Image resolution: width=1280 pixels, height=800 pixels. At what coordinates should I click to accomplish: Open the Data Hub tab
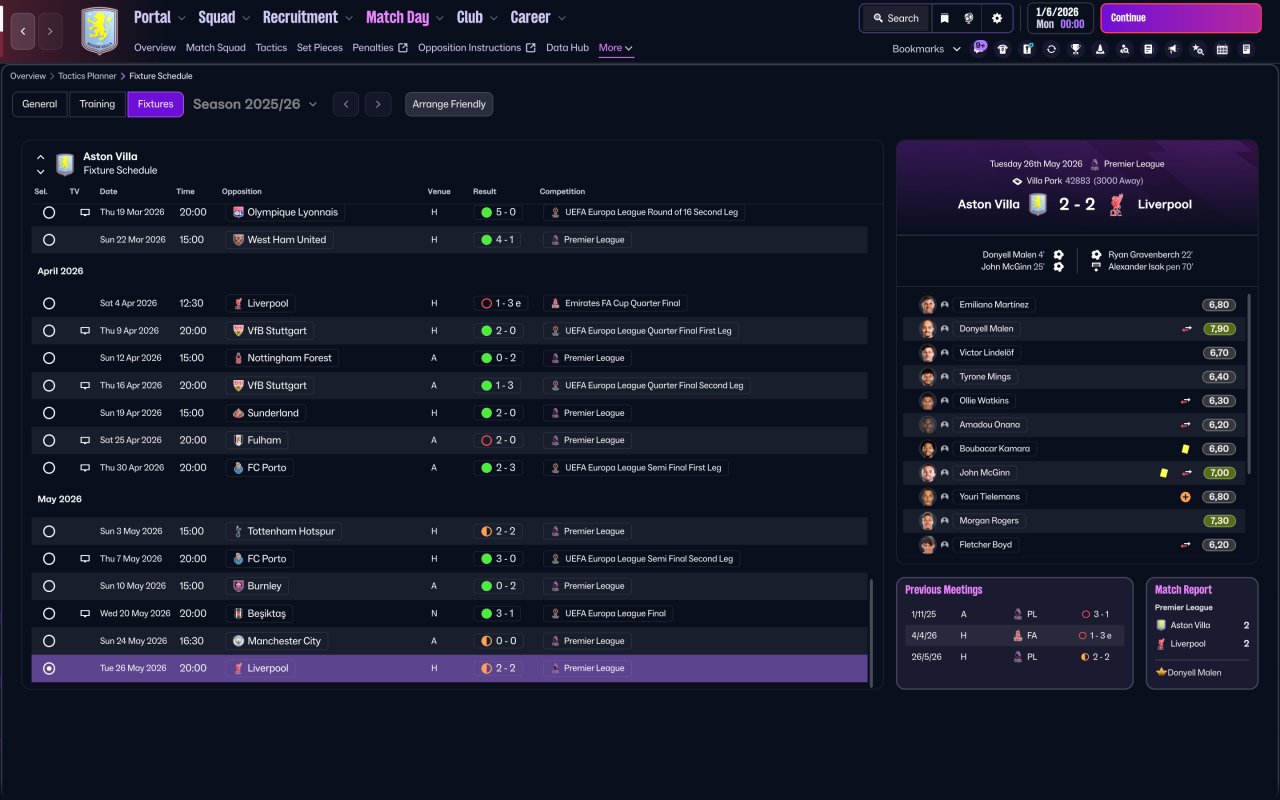tap(567, 48)
